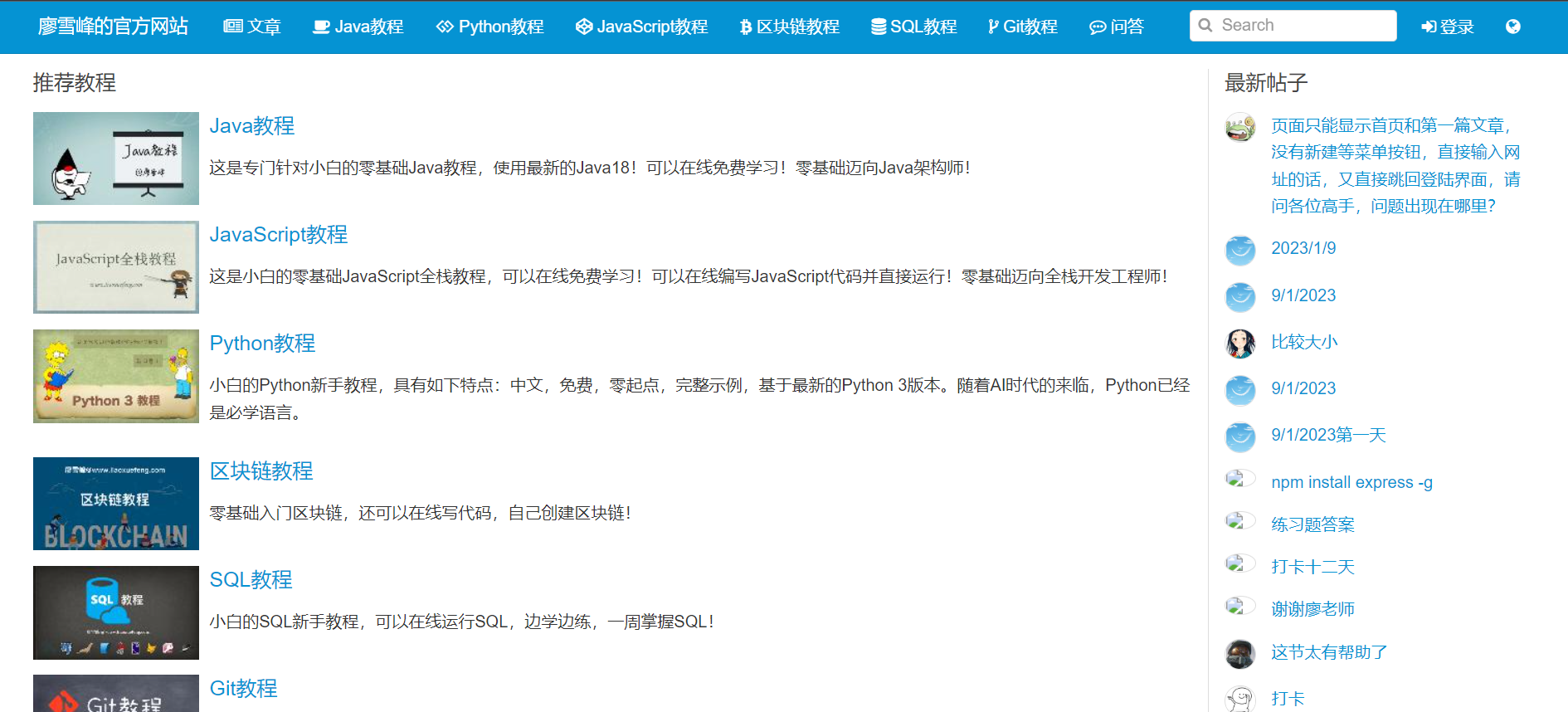Viewport: 1568px width, 712px height.
Task: Open the SQL教程 heading link
Action: (251, 579)
